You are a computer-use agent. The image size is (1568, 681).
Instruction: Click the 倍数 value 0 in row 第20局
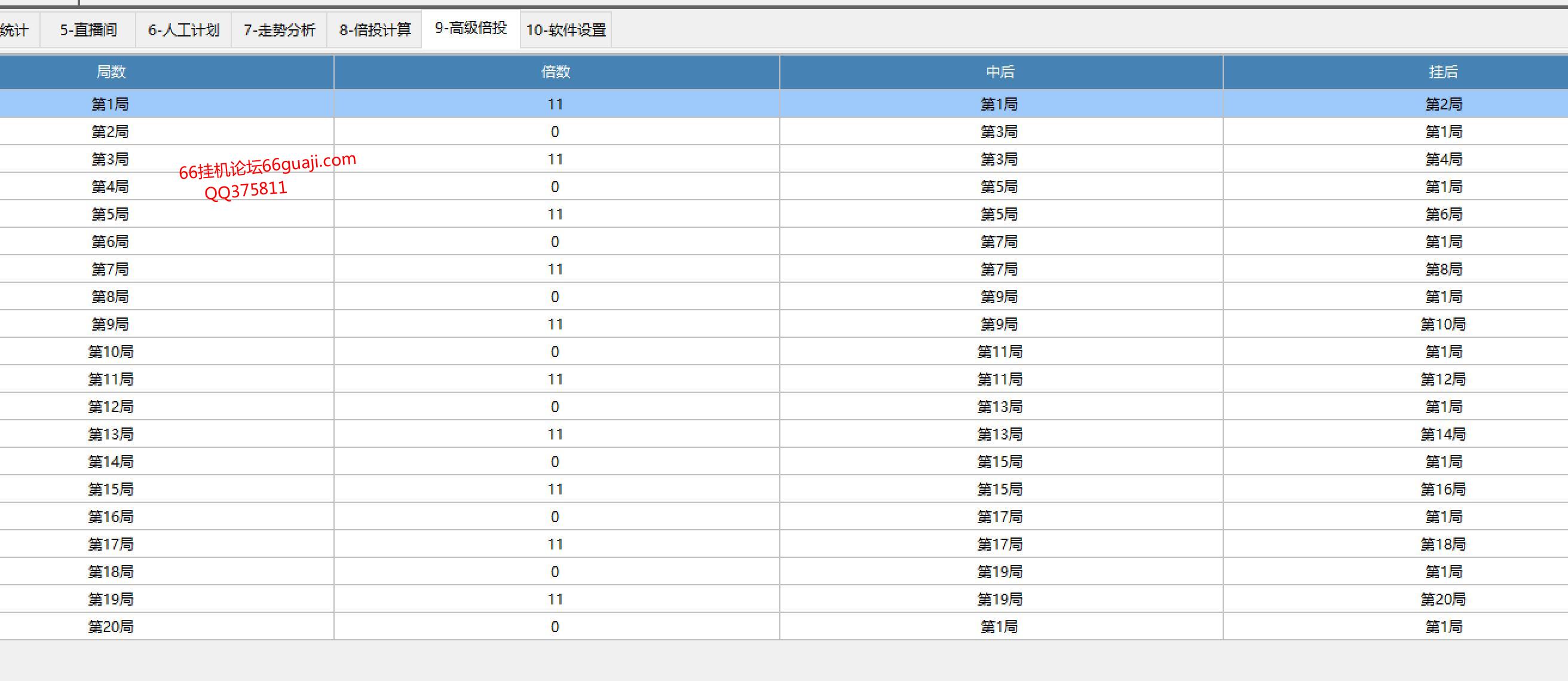point(556,626)
